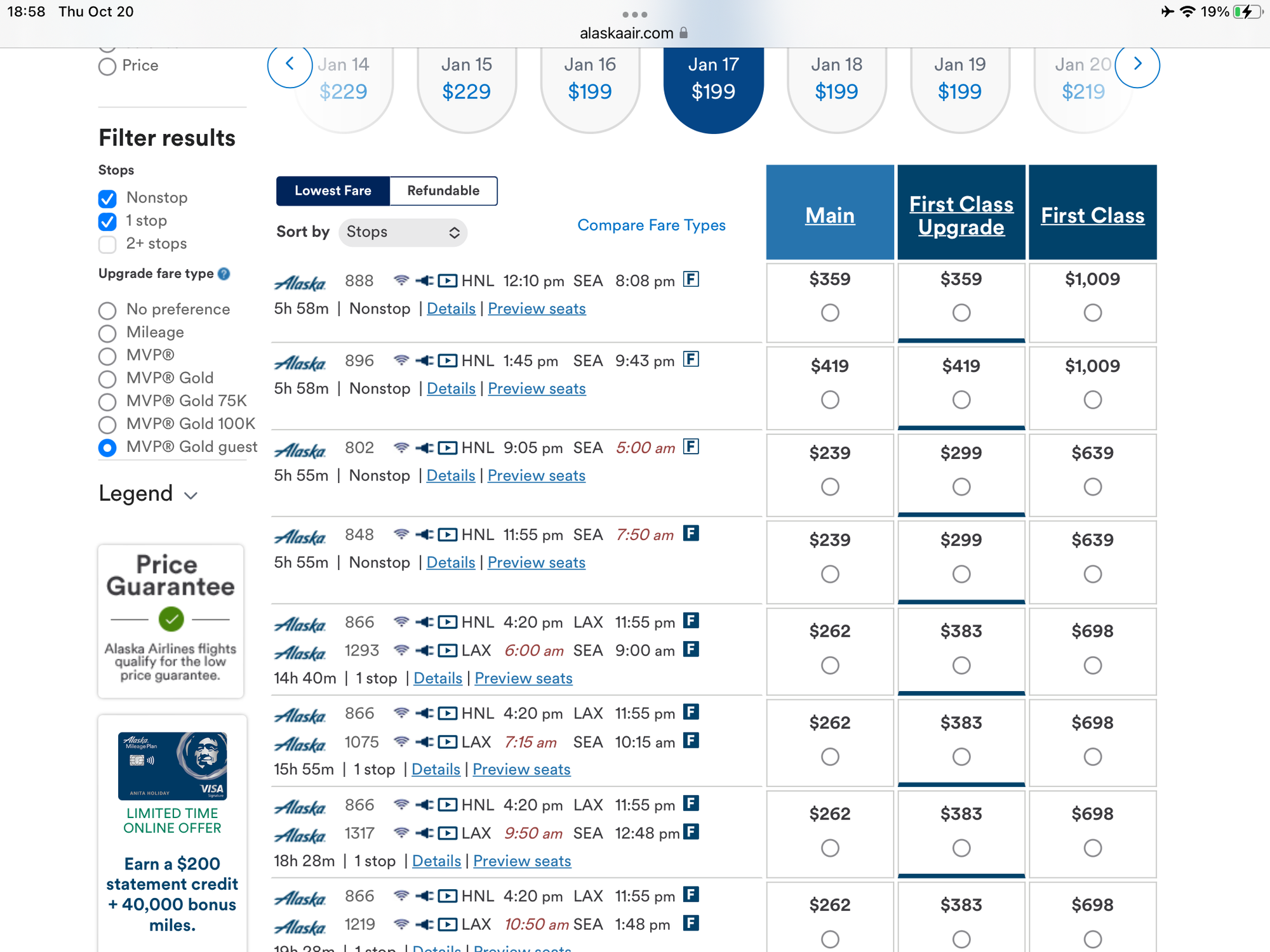Screen dimensions: 1270x952
Task: Click the F icon on flight 848
Action: coord(691,534)
